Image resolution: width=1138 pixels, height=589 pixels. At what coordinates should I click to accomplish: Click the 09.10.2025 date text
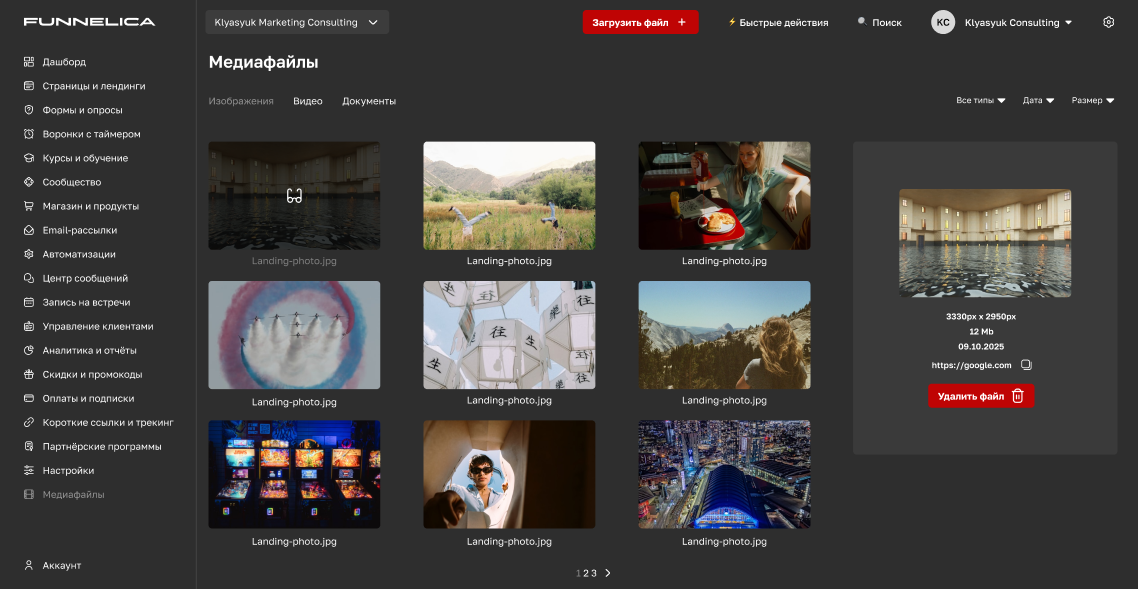coord(981,347)
